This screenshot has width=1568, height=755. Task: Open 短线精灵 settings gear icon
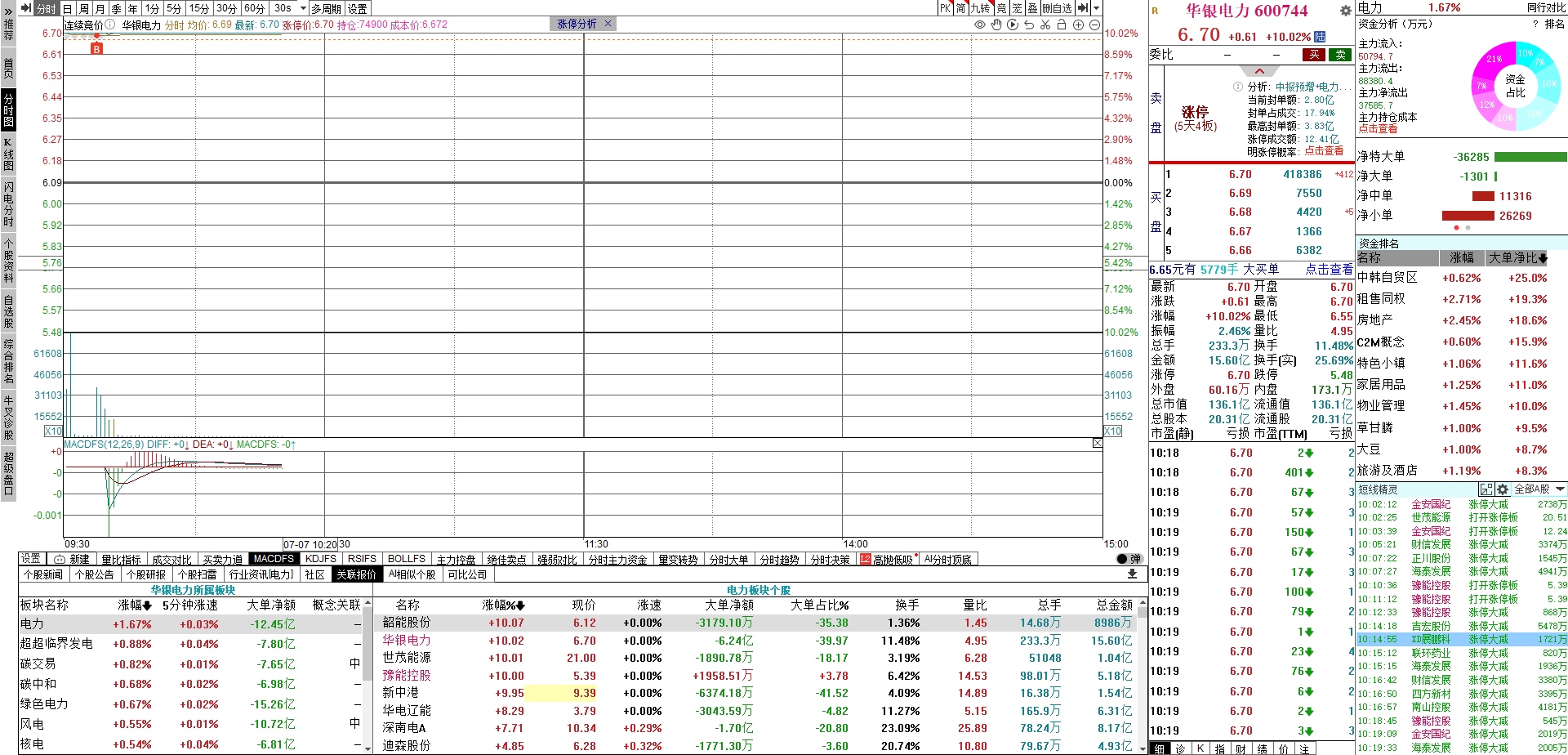pos(1503,489)
